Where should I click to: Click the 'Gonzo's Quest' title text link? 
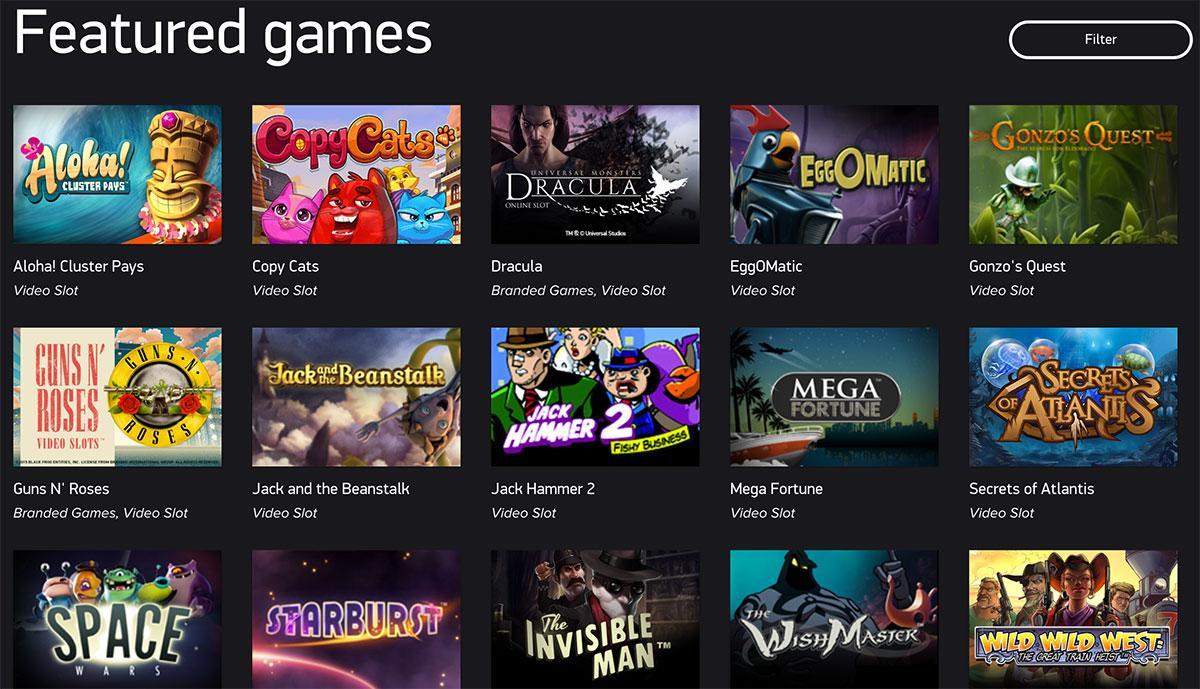[x=1017, y=266]
